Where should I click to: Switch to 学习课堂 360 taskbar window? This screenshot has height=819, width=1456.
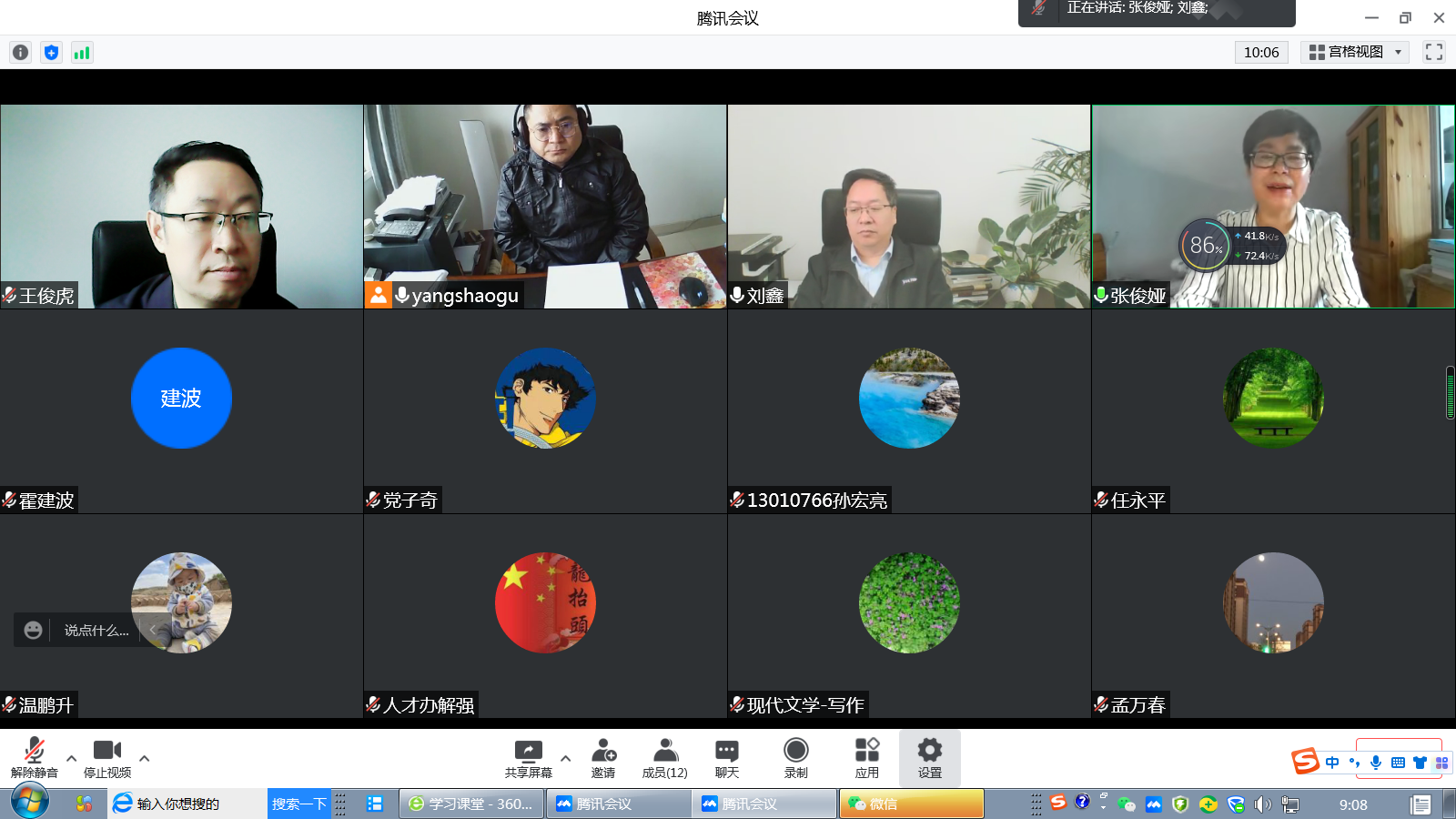471,804
